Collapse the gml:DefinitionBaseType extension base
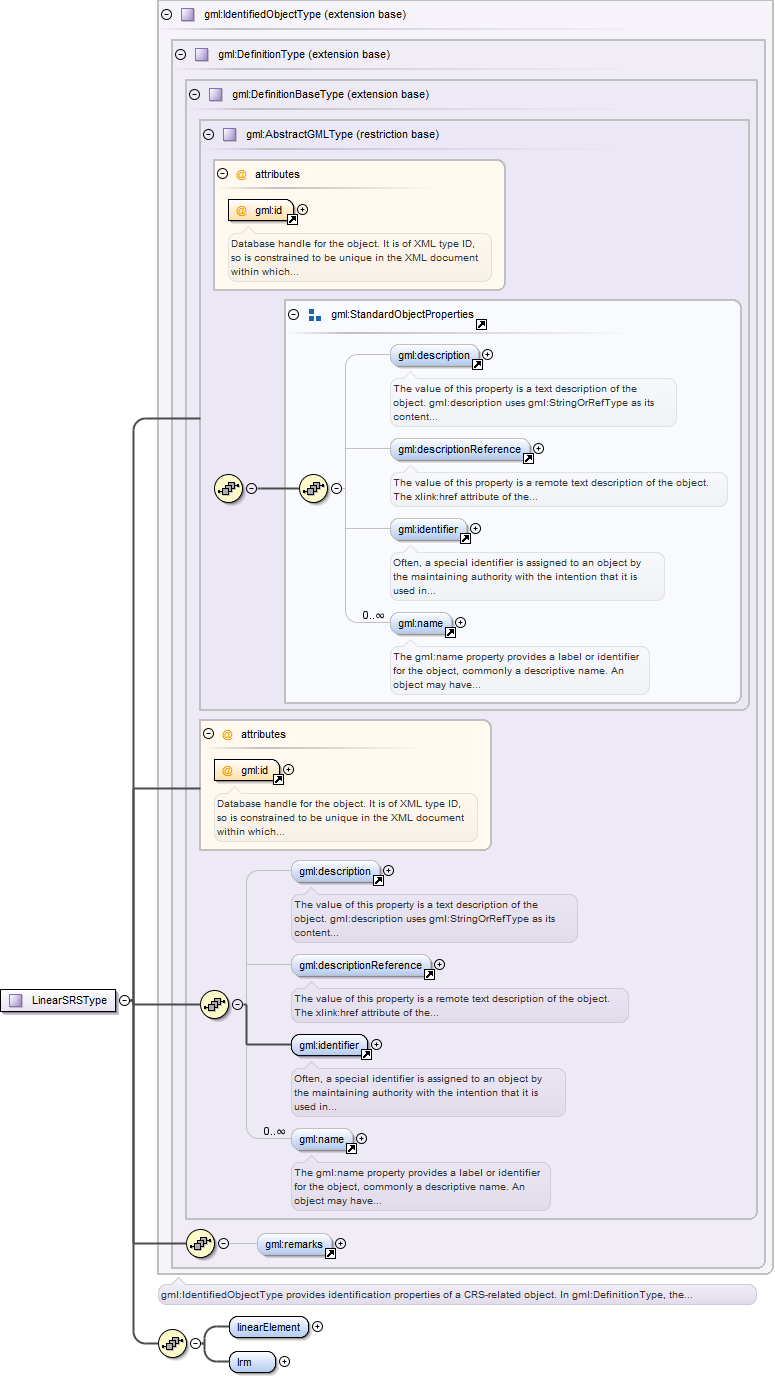775x1378 pixels. coord(194,95)
